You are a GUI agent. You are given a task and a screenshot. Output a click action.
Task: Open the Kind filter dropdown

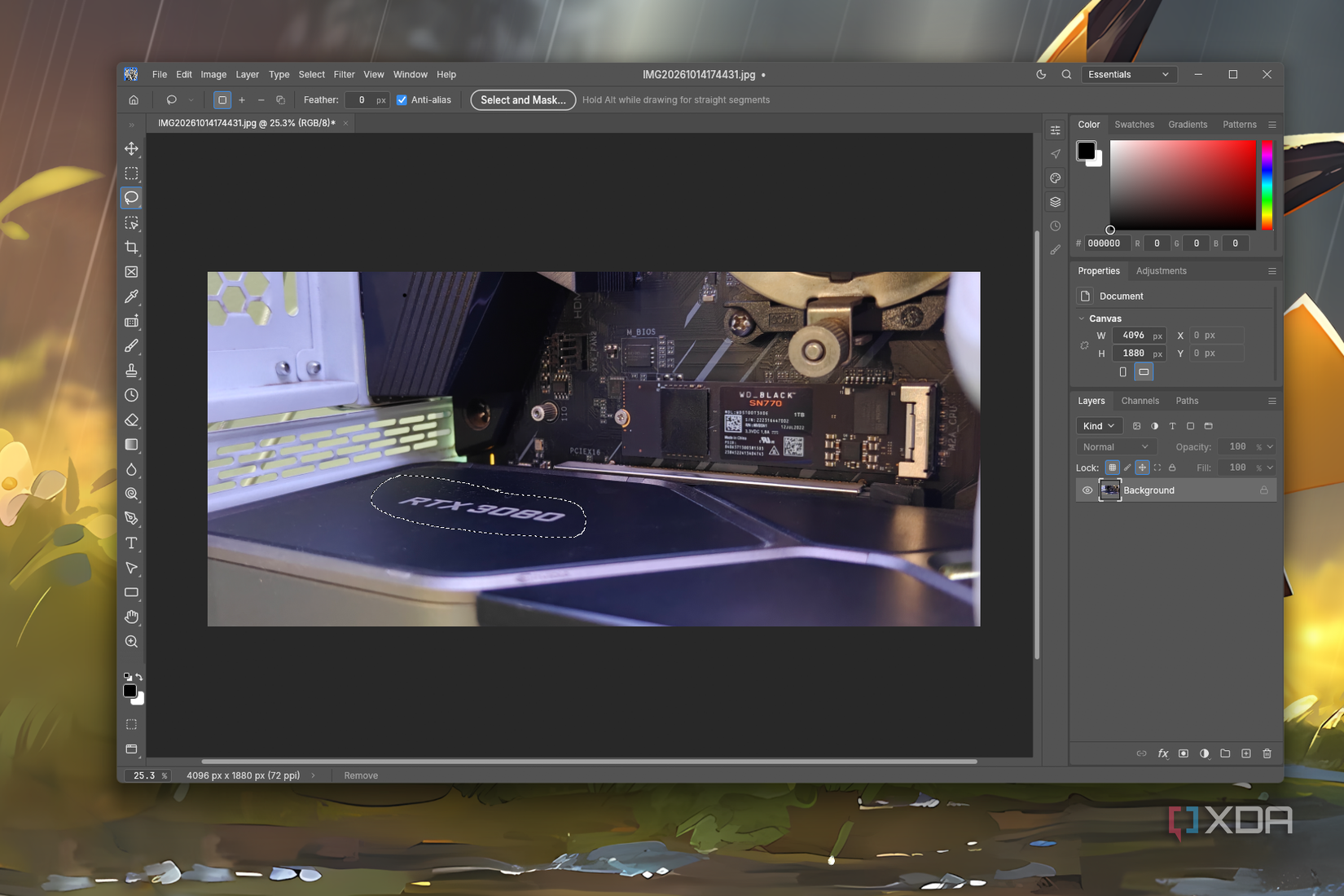click(x=1099, y=426)
